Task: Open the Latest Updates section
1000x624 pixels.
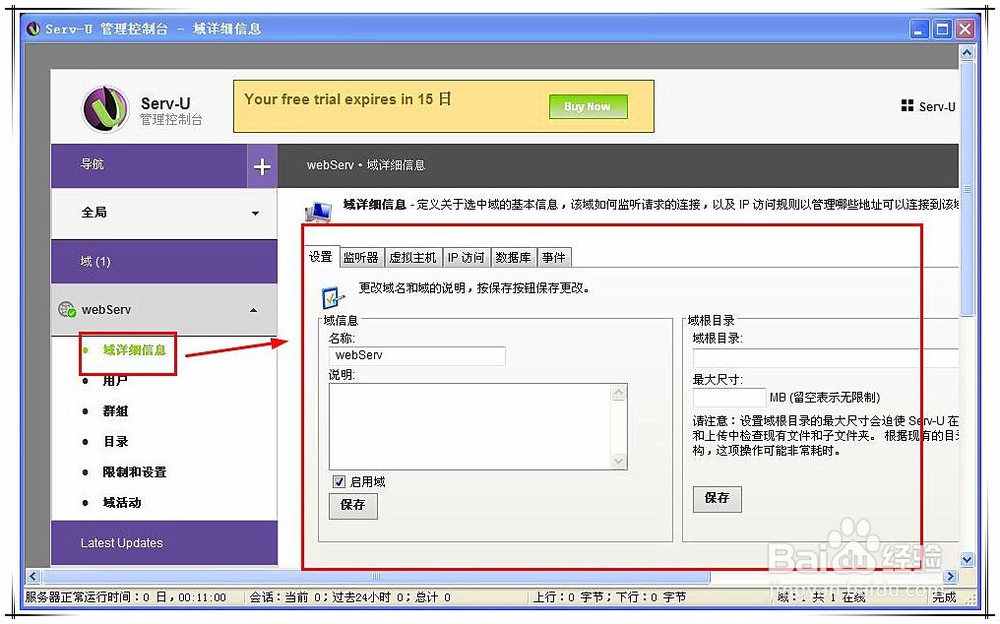Action: [x=164, y=543]
